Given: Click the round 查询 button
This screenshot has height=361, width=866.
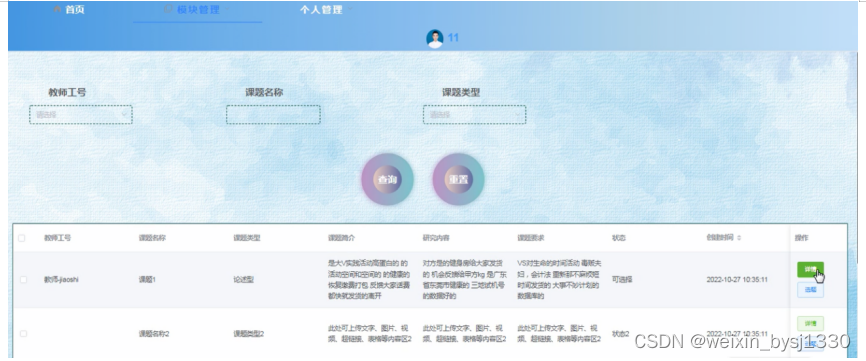Looking at the screenshot, I should coord(387,179).
